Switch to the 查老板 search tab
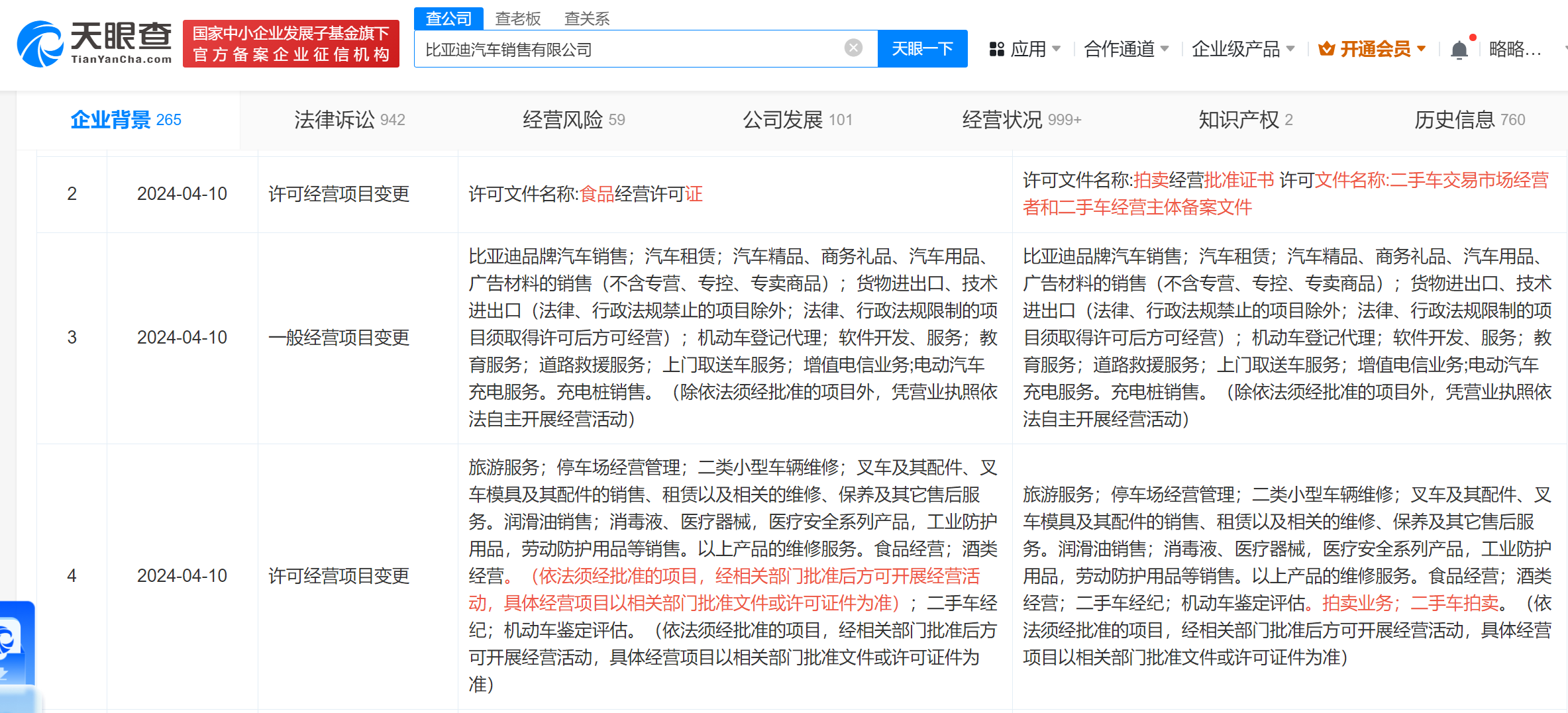1568x713 pixels. tap(518, 19)
